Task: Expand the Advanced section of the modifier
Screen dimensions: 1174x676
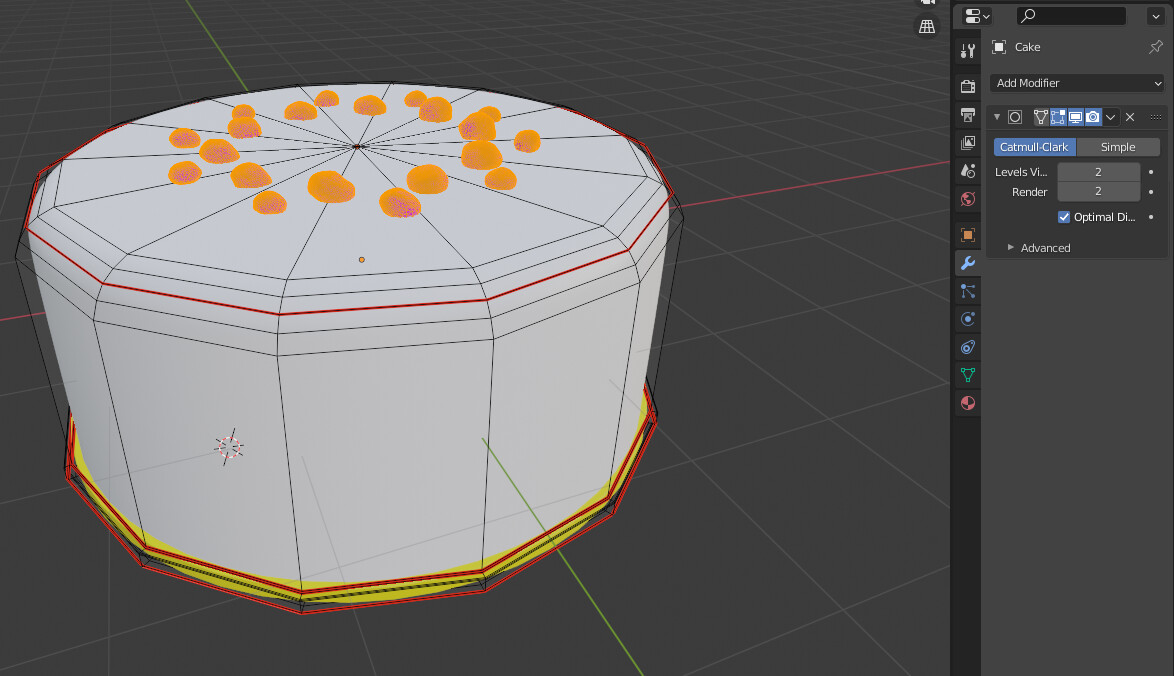Action: (x=1045, y=248)
